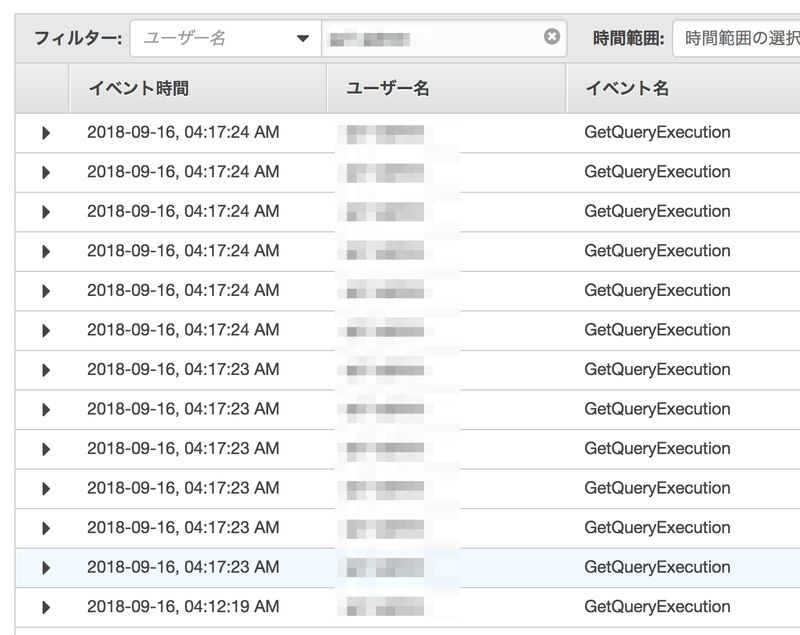Expand the 04:12:19 AM event row
This screenshot has width=800, height=635.
click(x=46, y=607)
